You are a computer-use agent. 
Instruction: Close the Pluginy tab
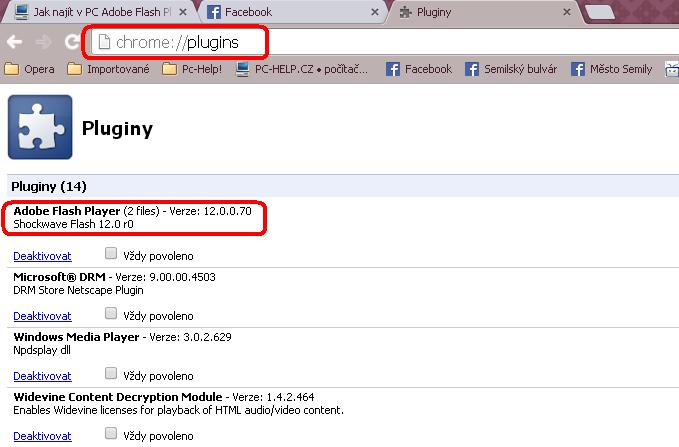click(567, 12)
